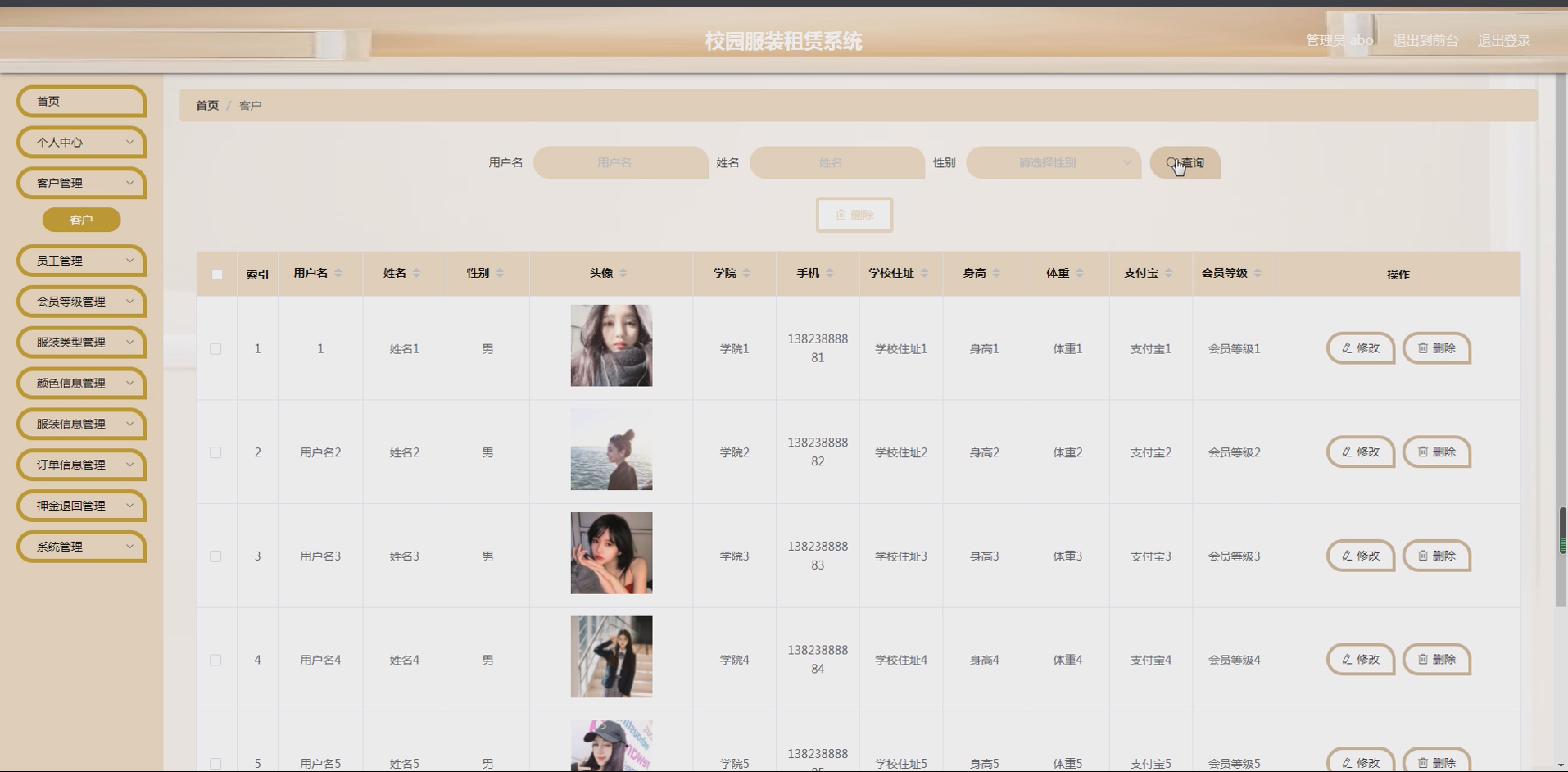Focus the 姓名 search input

(837, 163)
